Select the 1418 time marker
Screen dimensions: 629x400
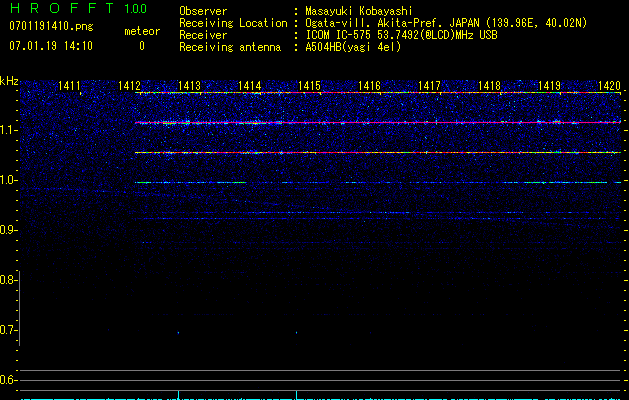point(489,87)
